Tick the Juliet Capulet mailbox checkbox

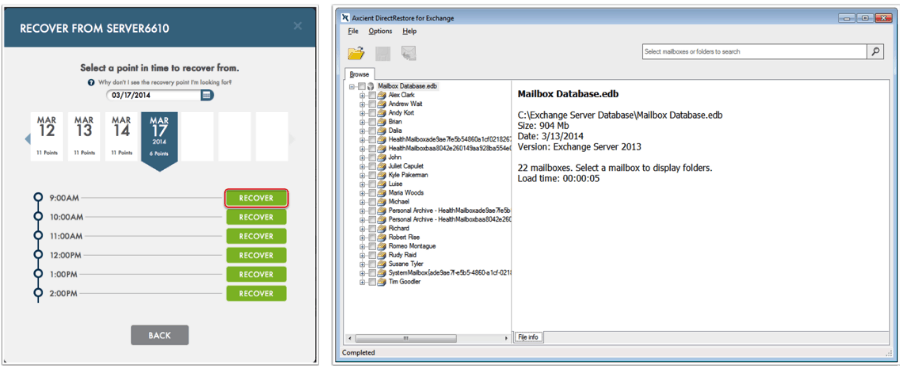tap(372, 166)
